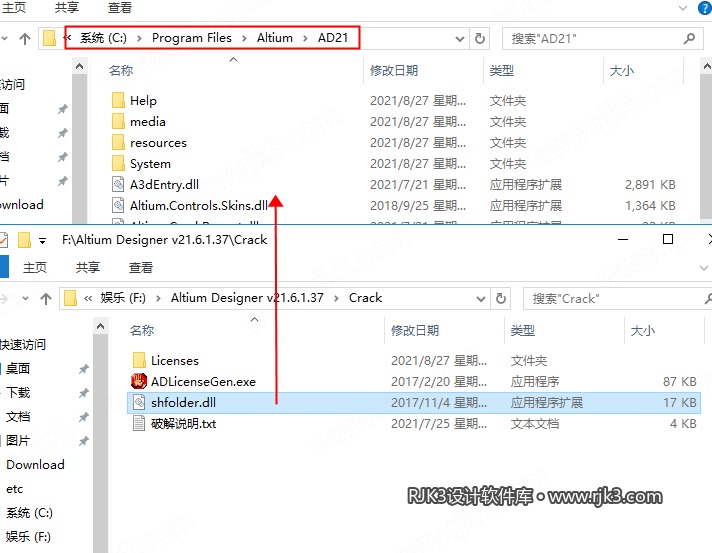
Task: Open recent locations dropdown in Crack window
Action: [25, 298]
